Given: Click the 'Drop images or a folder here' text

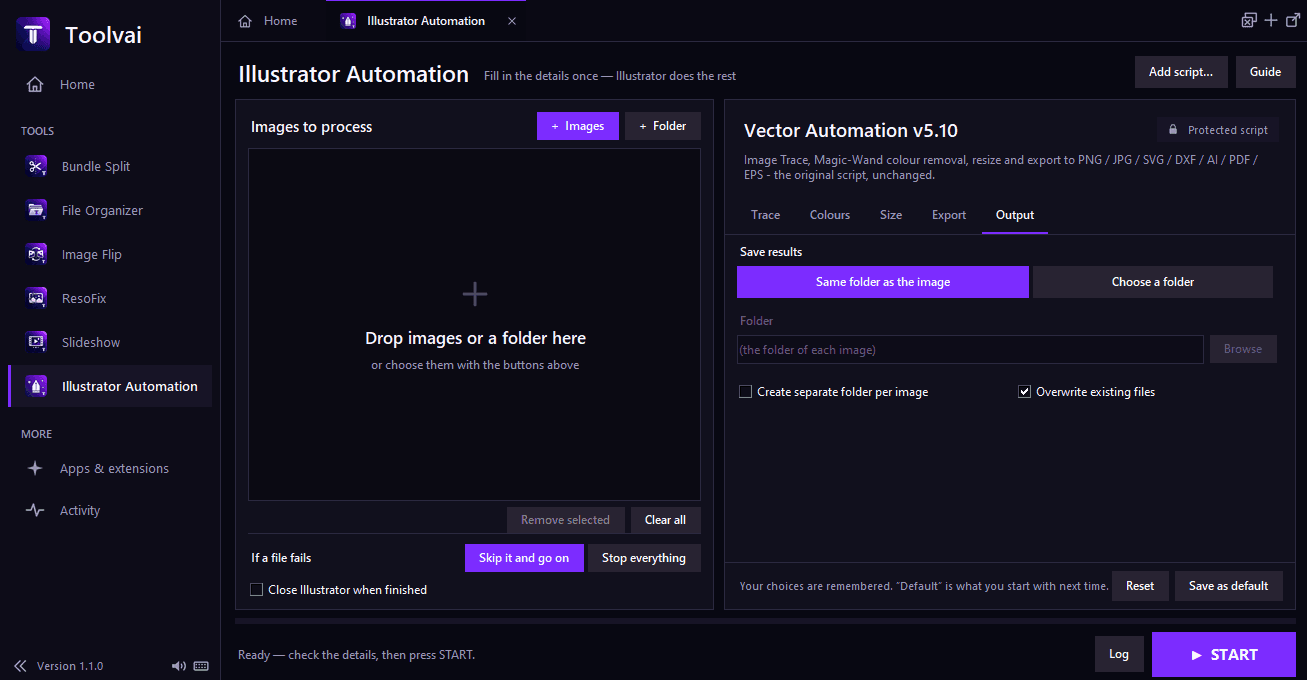Looking at the screenshot, I should click(x=475, y=338).
